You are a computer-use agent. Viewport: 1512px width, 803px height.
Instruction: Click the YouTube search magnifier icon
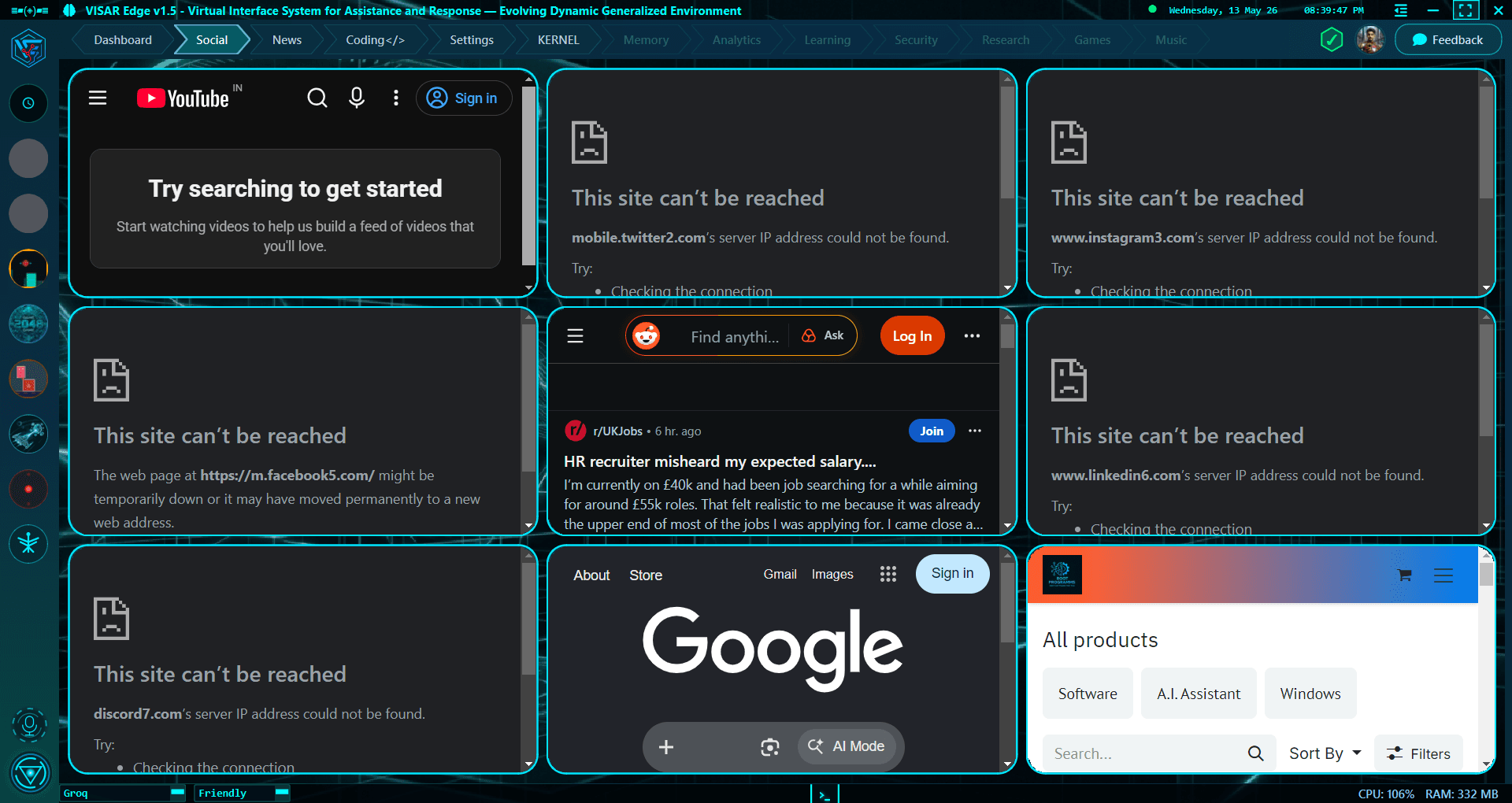pyautogui.click(x=317, y=98)
